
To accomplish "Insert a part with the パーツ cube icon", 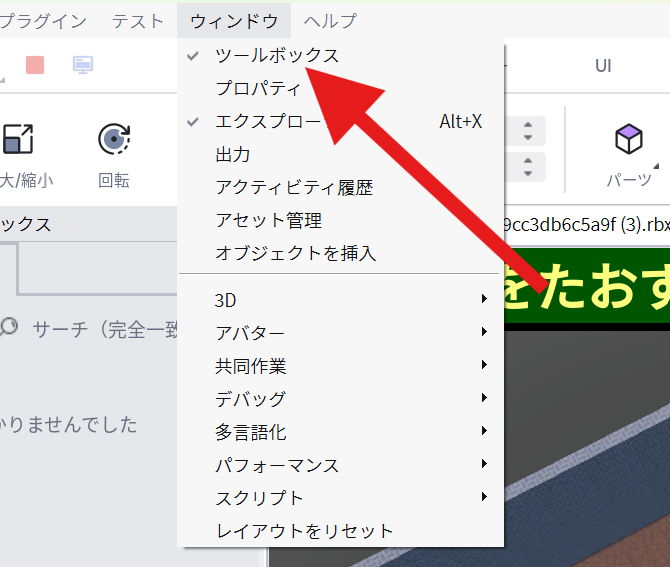I will click(x=628, y=141).
